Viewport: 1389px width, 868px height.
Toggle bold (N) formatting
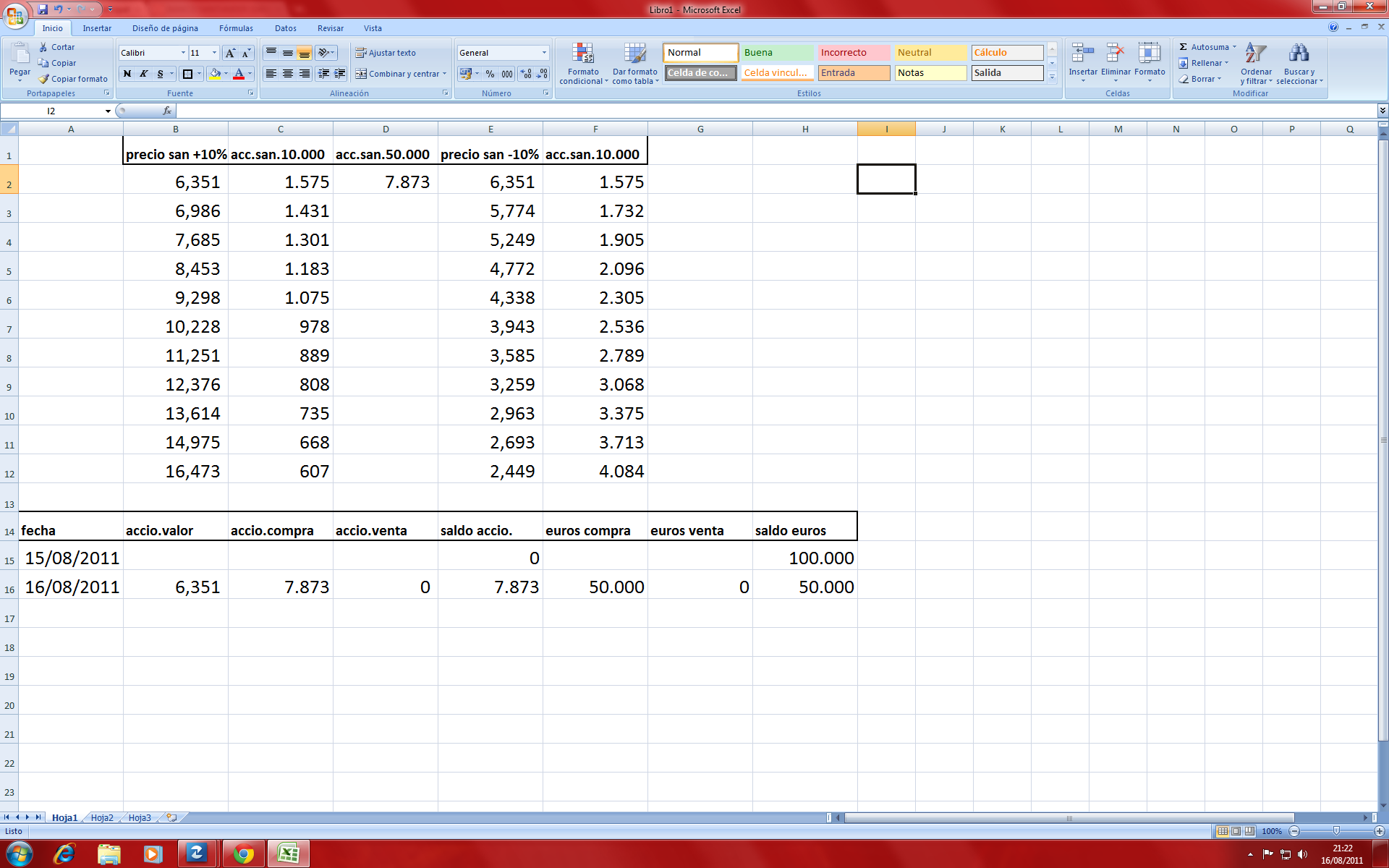(x=127, y=74)
